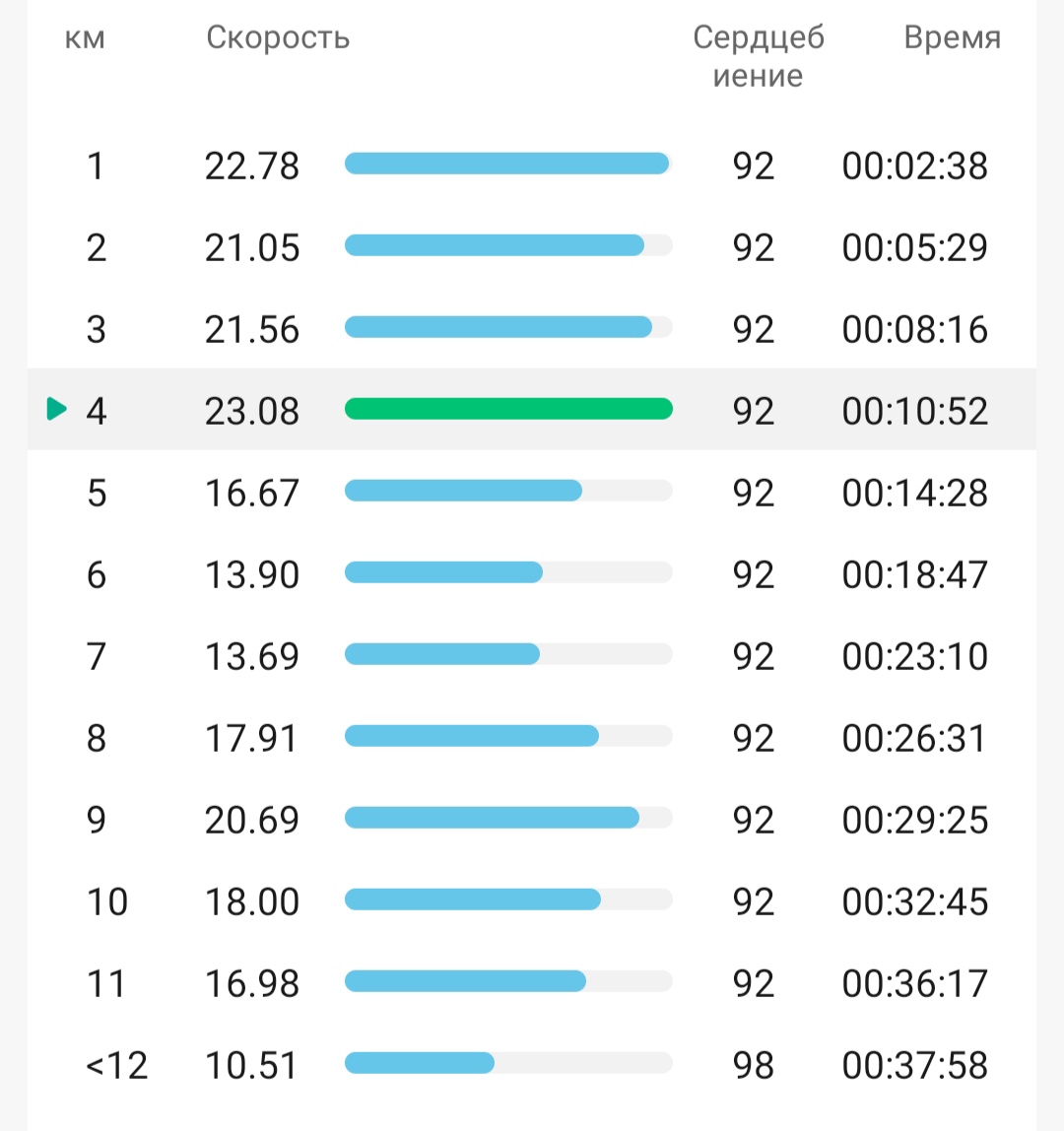
Task: Click time 00:23:10 in kilometer 7 row
Action: 914,656
